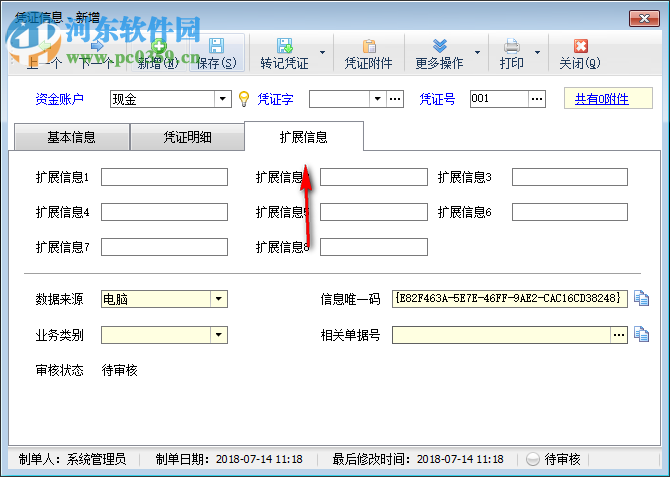Open the 凭证字 dropdown arrow

coord(377,99)
